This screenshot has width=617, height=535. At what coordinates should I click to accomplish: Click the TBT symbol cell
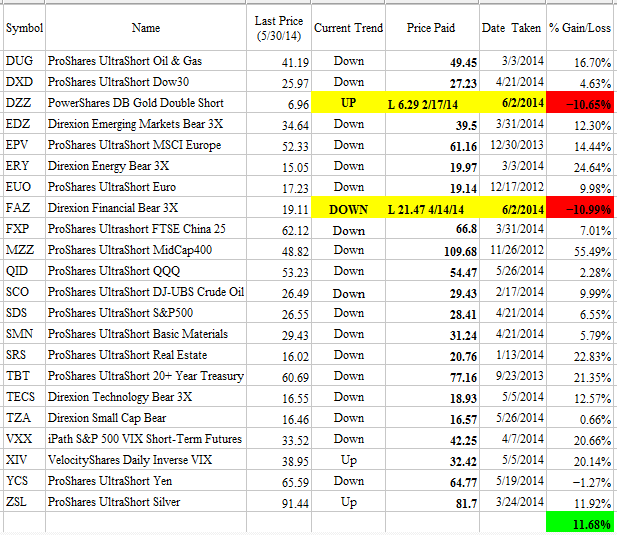pos(24,376)
